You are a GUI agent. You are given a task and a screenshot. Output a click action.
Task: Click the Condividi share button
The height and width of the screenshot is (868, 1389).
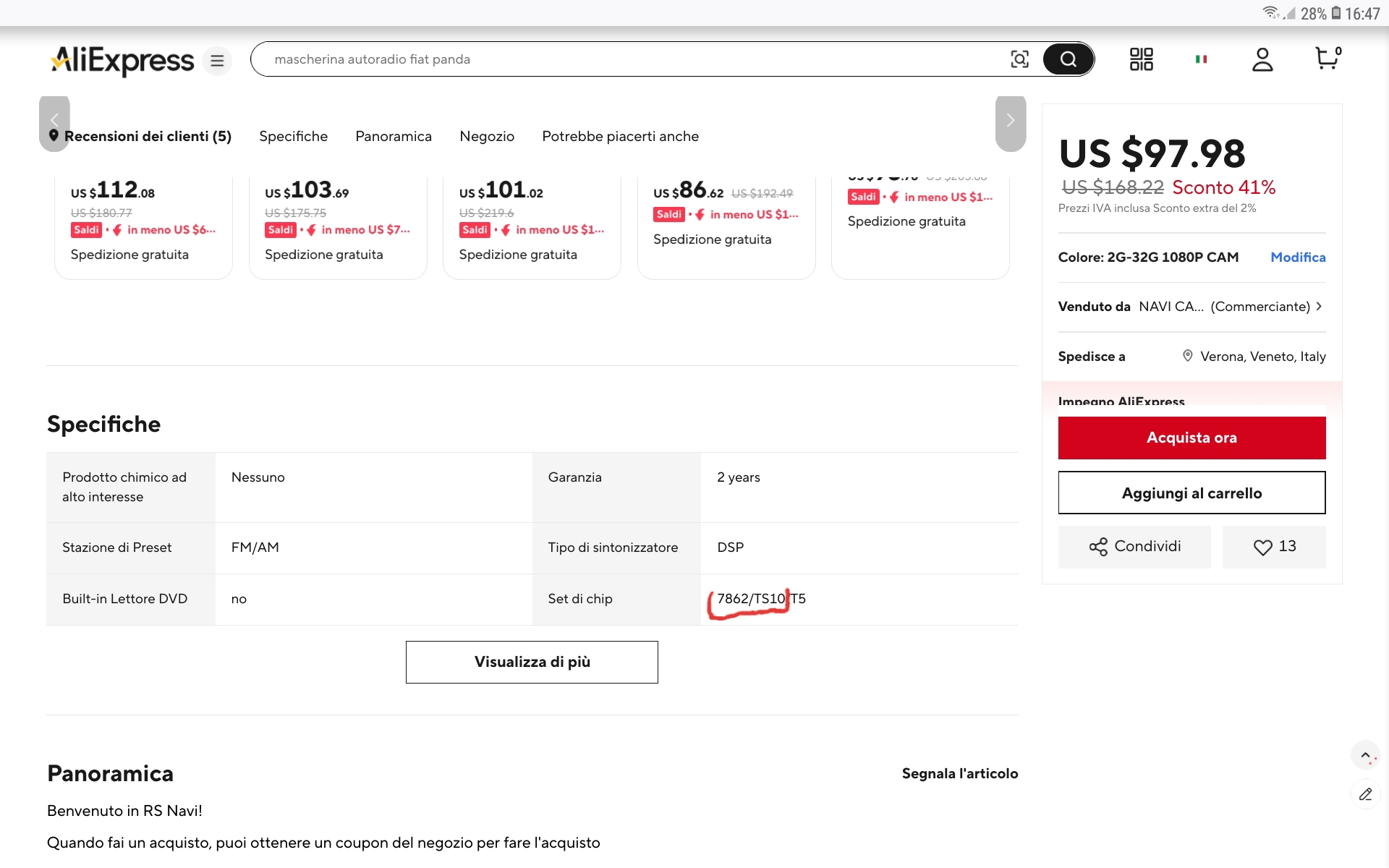[x=1134, y=547]
